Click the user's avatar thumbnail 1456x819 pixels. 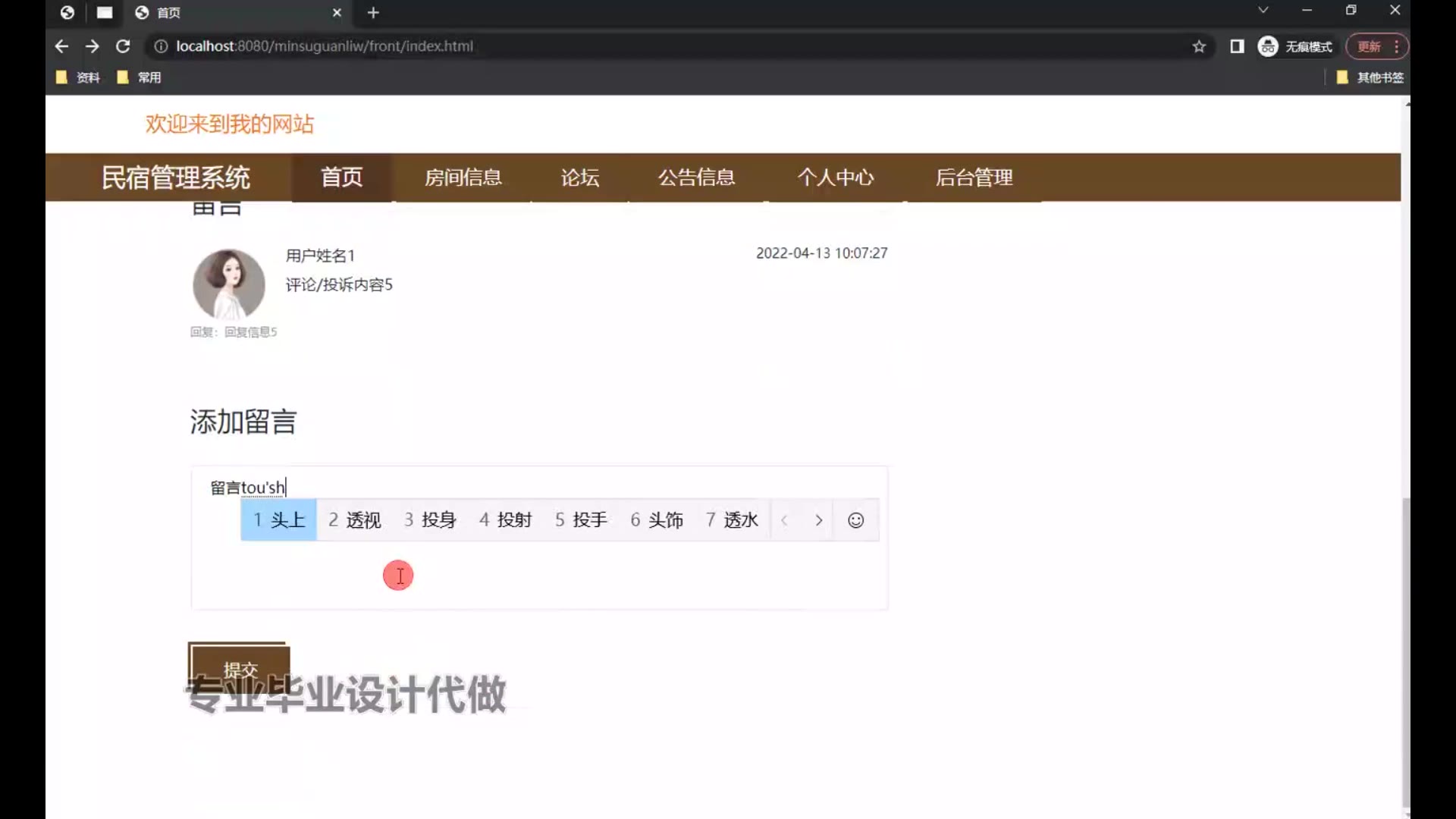tap(228, 284)
